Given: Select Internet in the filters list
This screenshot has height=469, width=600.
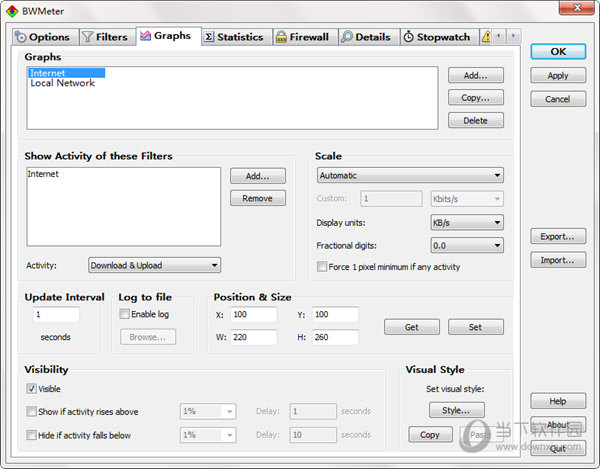Looking at the screenshot, I should coord(43,174).
